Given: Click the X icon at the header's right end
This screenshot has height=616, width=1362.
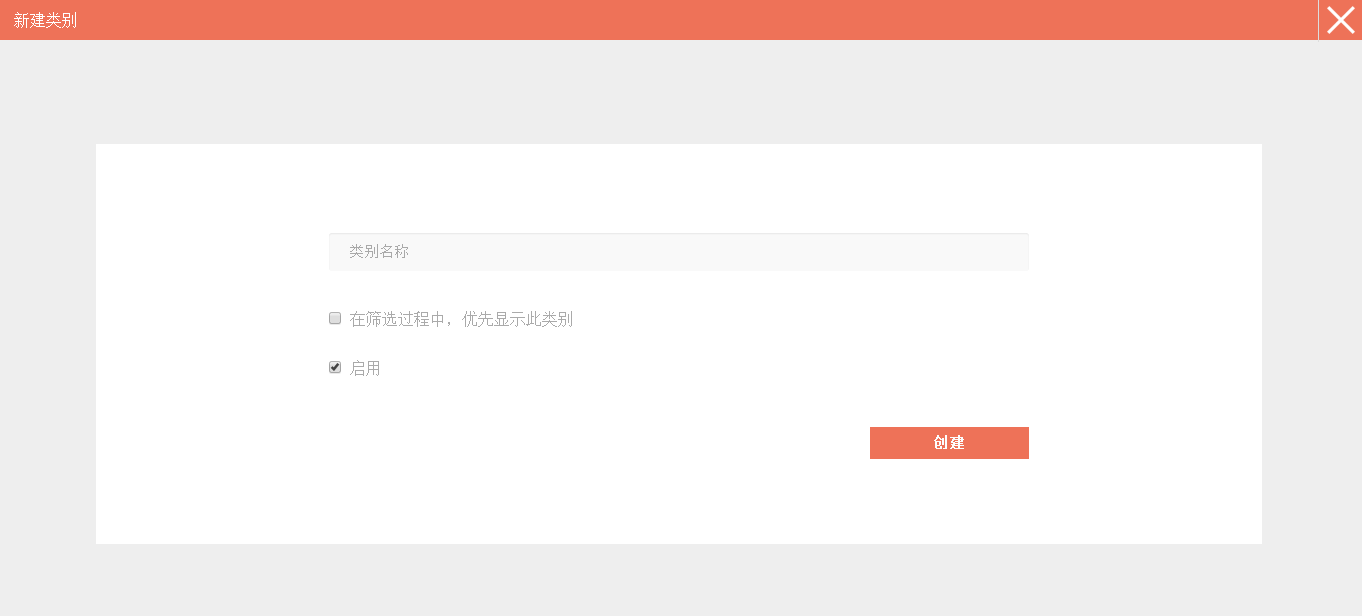Looking at the screenshot, I should coord(1340,20).
